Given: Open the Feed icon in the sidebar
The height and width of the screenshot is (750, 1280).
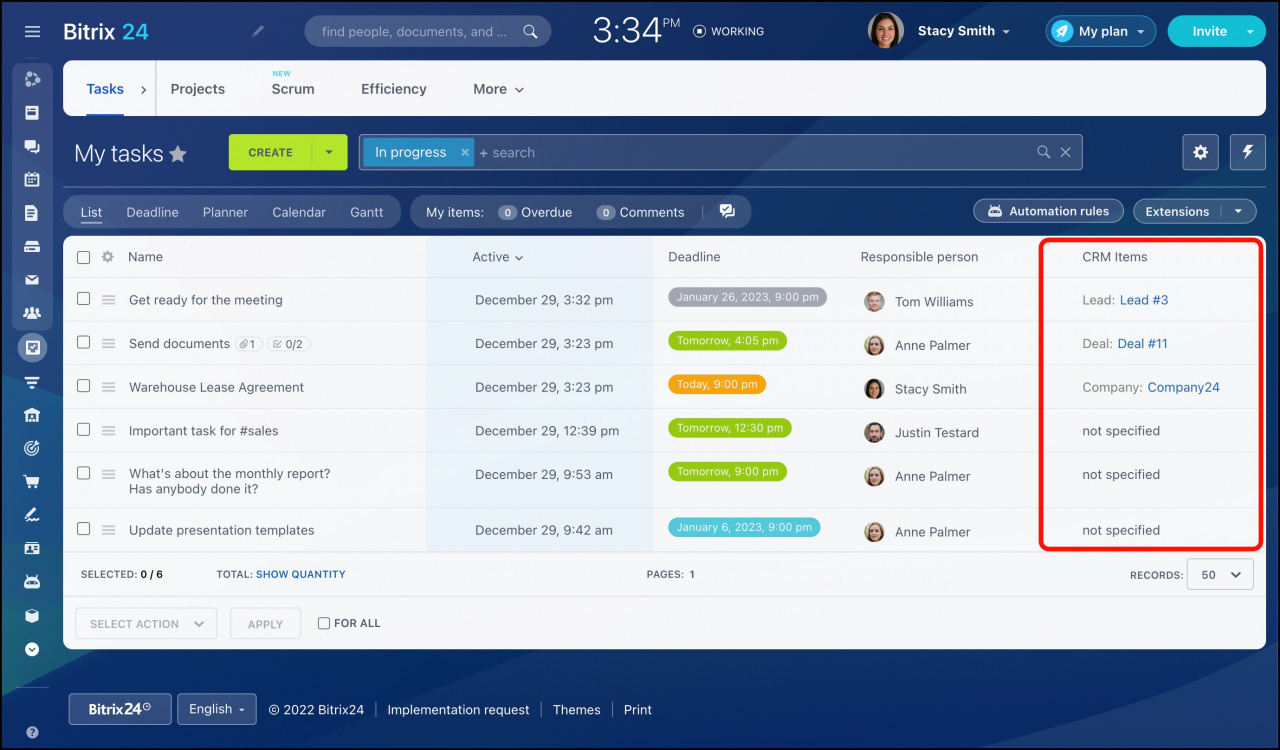Looking at the screenshot, I should [32, 113].
